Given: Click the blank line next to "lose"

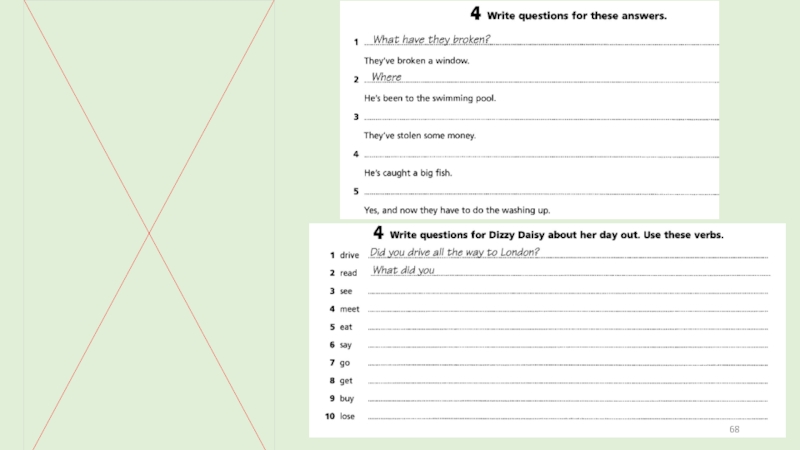Looking at the screenshot, I should point(567,416).
